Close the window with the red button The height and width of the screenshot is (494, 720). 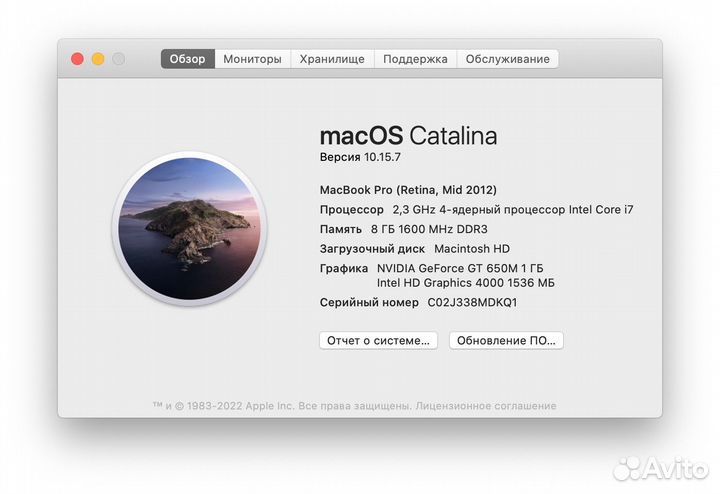tap(77, 59)
